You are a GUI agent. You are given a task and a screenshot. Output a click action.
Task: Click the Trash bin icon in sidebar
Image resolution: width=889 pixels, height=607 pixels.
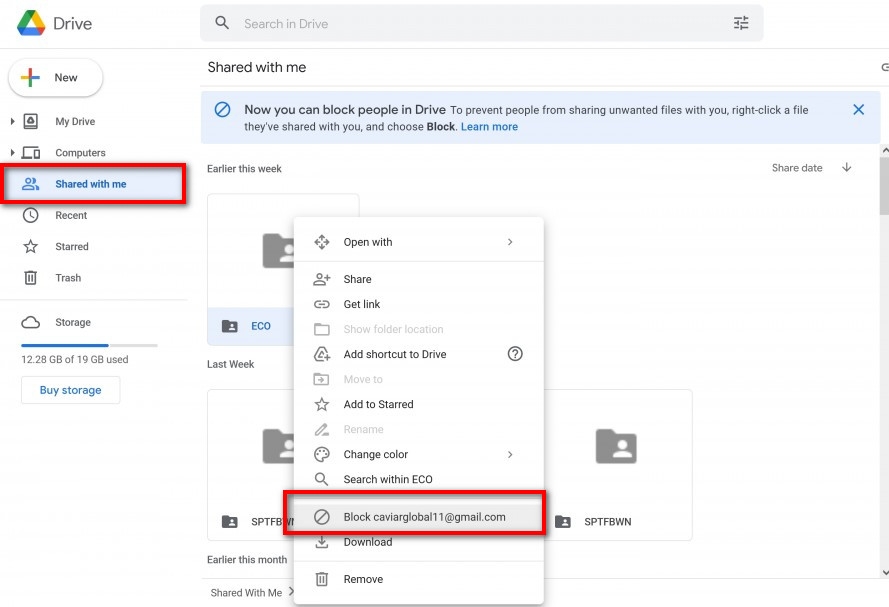31,278
